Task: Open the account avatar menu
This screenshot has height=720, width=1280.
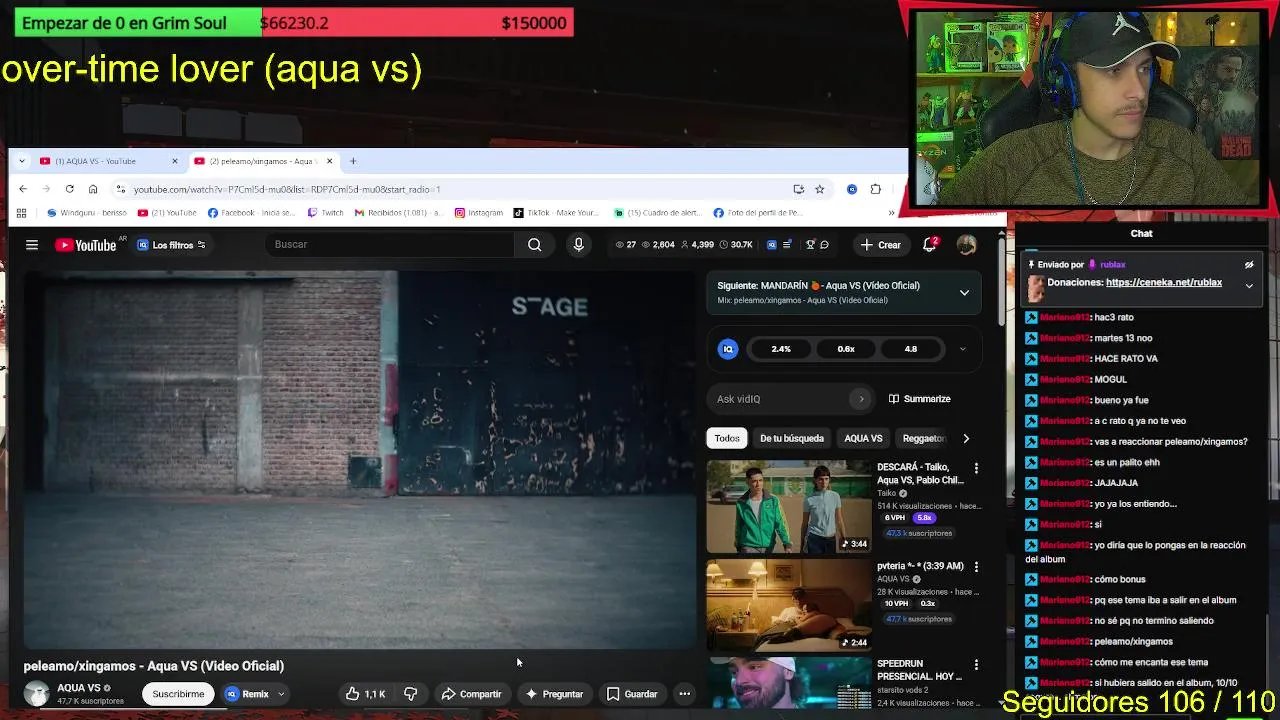Action: 966,245
